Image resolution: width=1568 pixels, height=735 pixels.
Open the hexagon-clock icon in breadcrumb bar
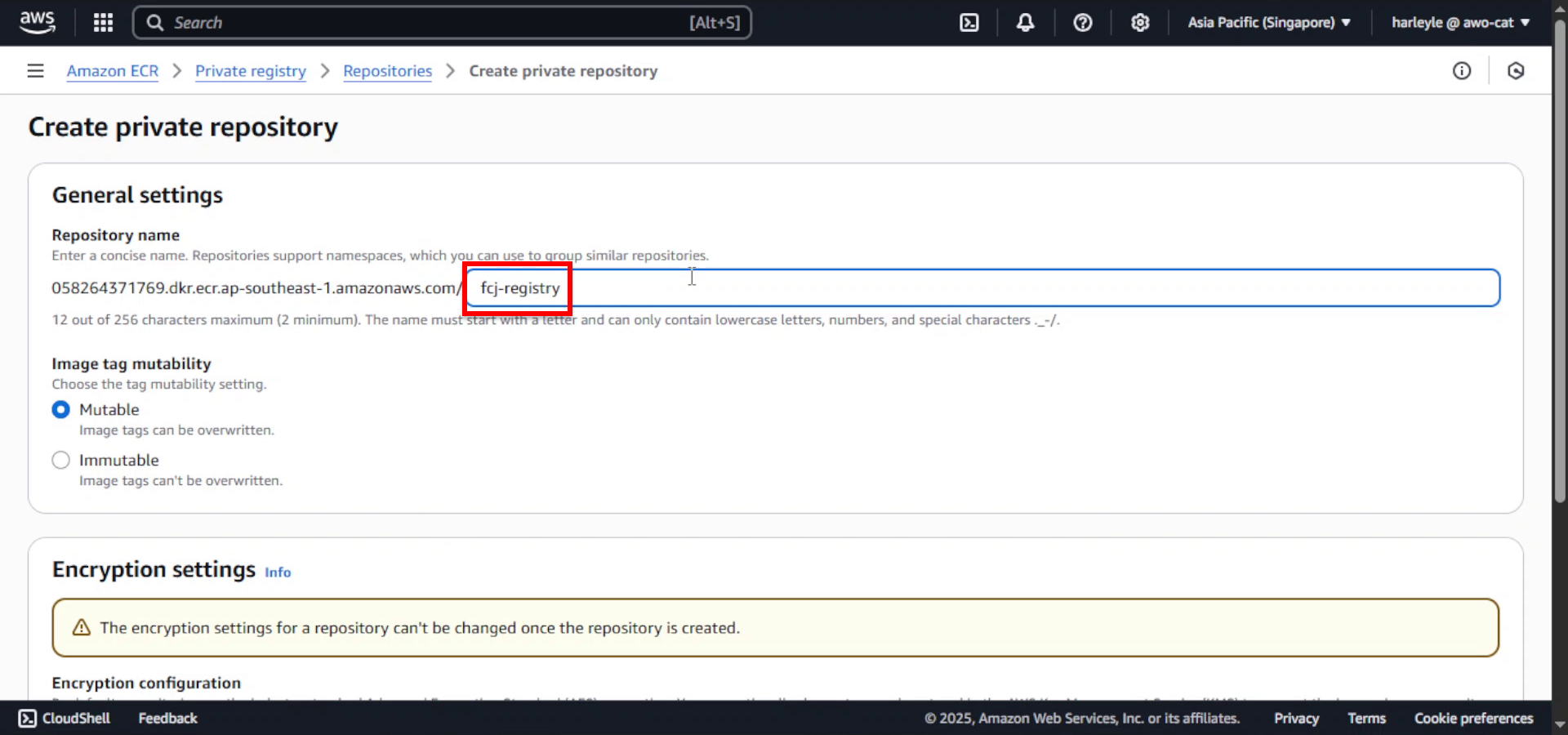click(x=1516, y=71)
